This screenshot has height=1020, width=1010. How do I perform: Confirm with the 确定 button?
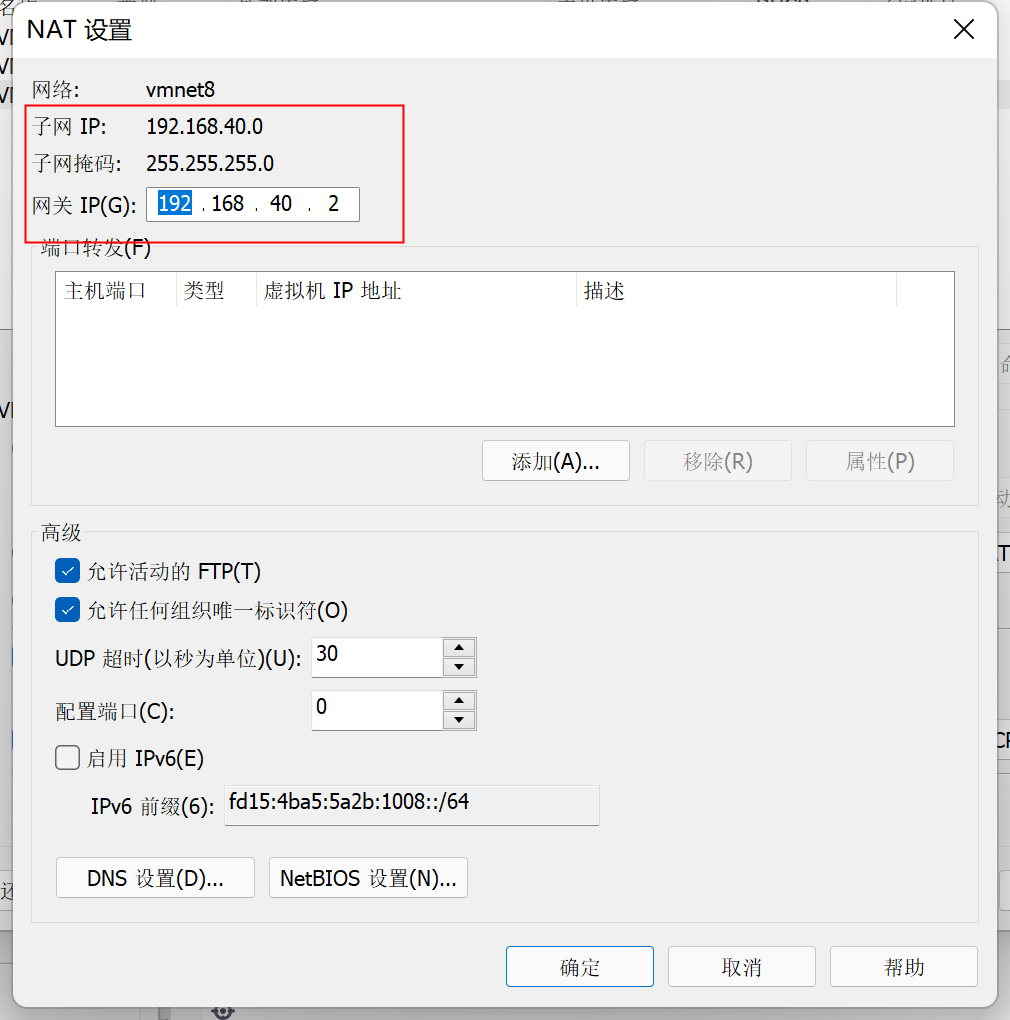click(579, 967)
